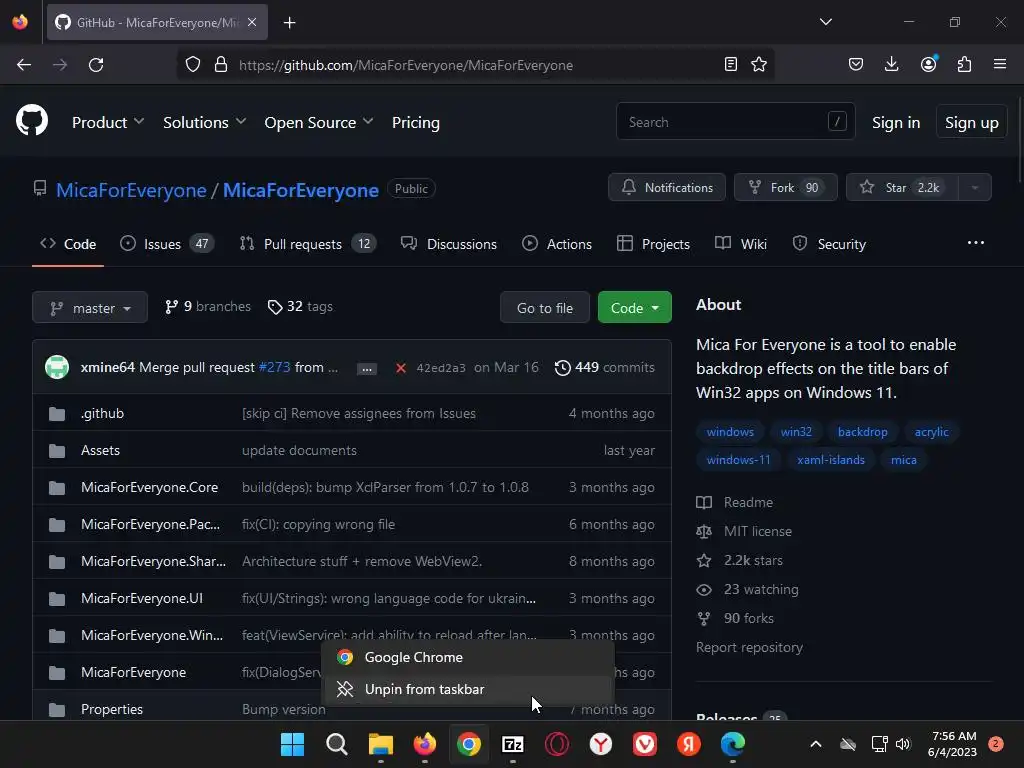The height and width of the screenshot is (768, 1024).
Task: Choose Google Chrome in jump list
Action: (x=468, y=657)
